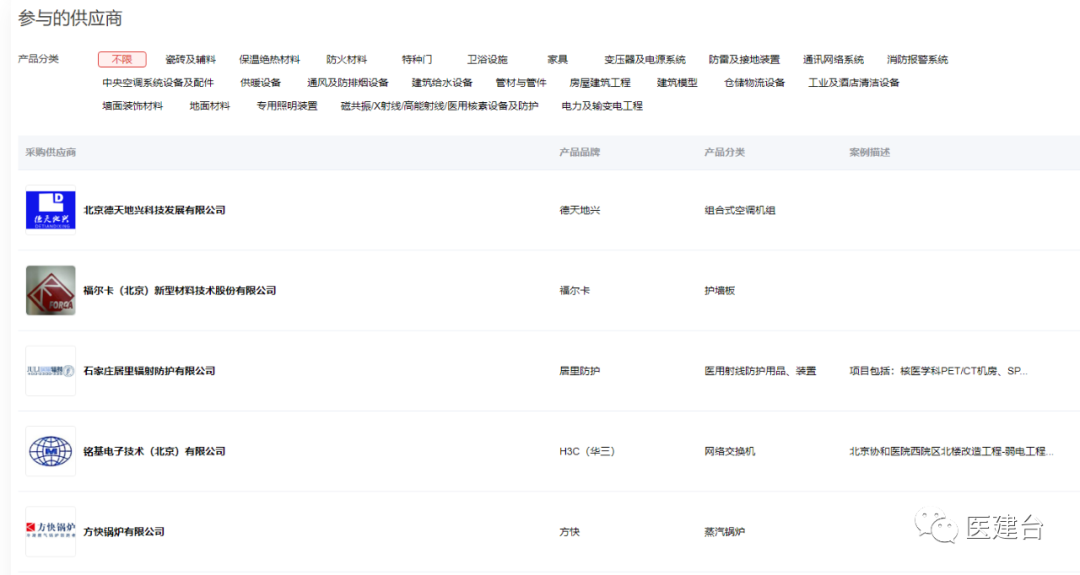
Task: Click the 方快 brand cell
Action: [x=570, y=532]
